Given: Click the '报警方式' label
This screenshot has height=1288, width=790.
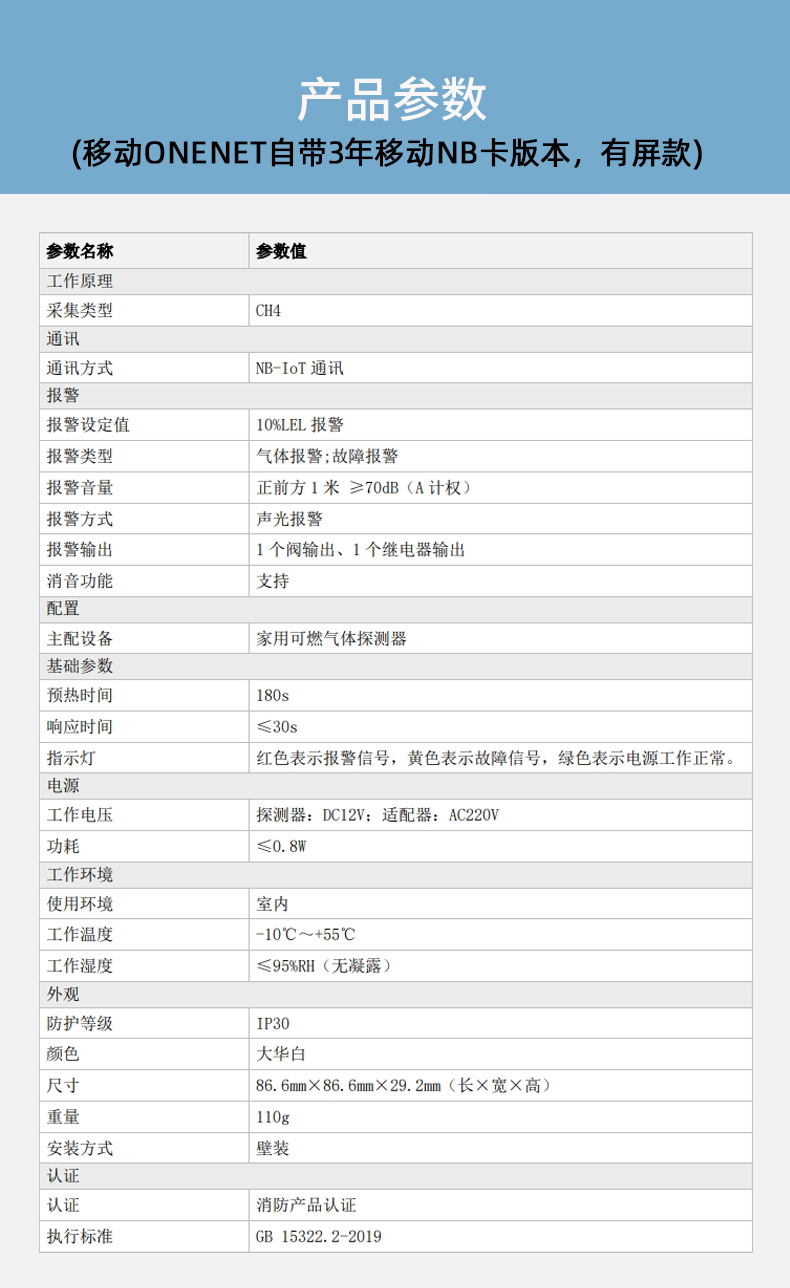Looking at the screenshot, I should 80,519.
